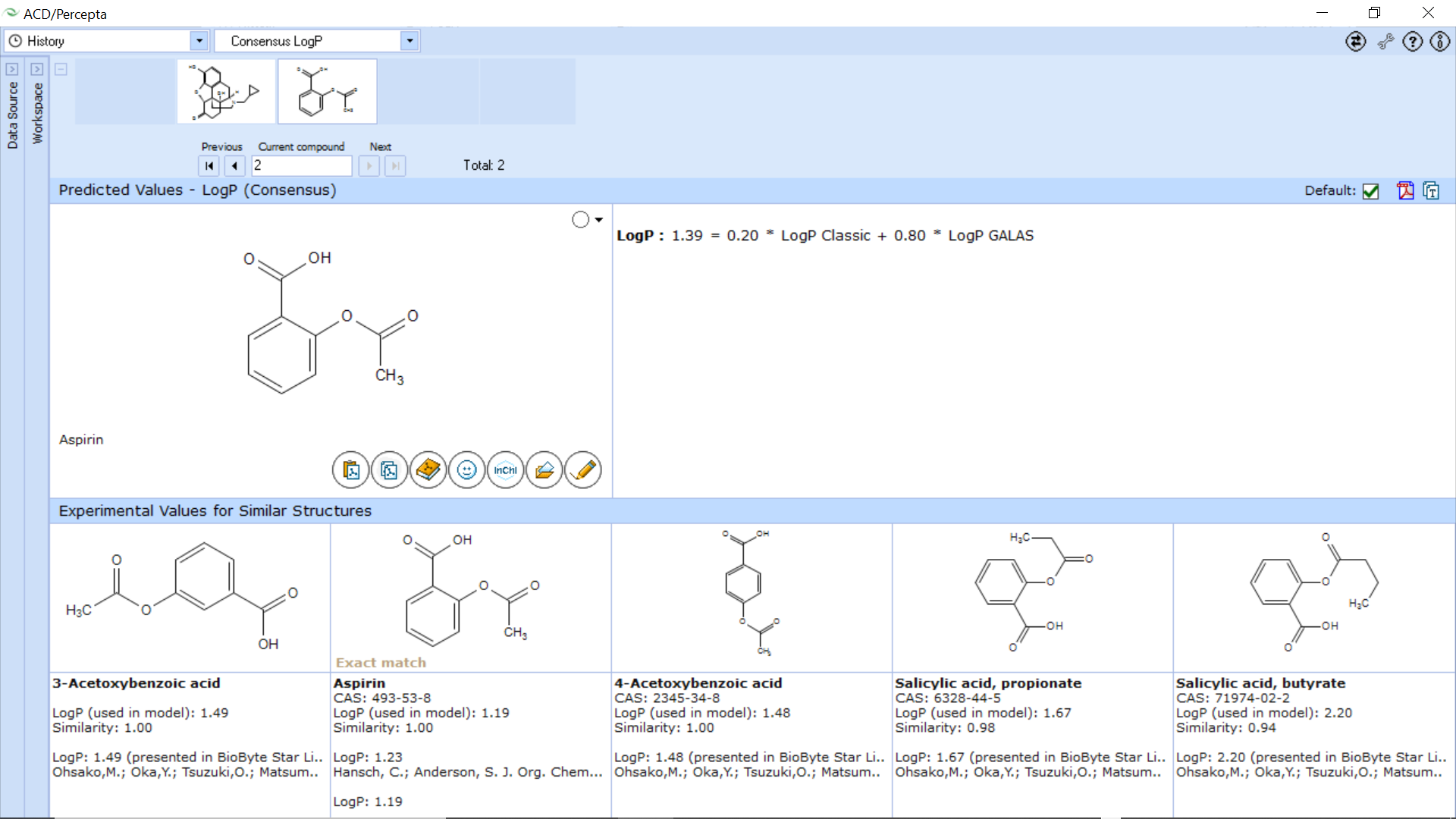Open the History dropdown
The height and width of the screenshot is (819, 1456).
pos(199,40)
